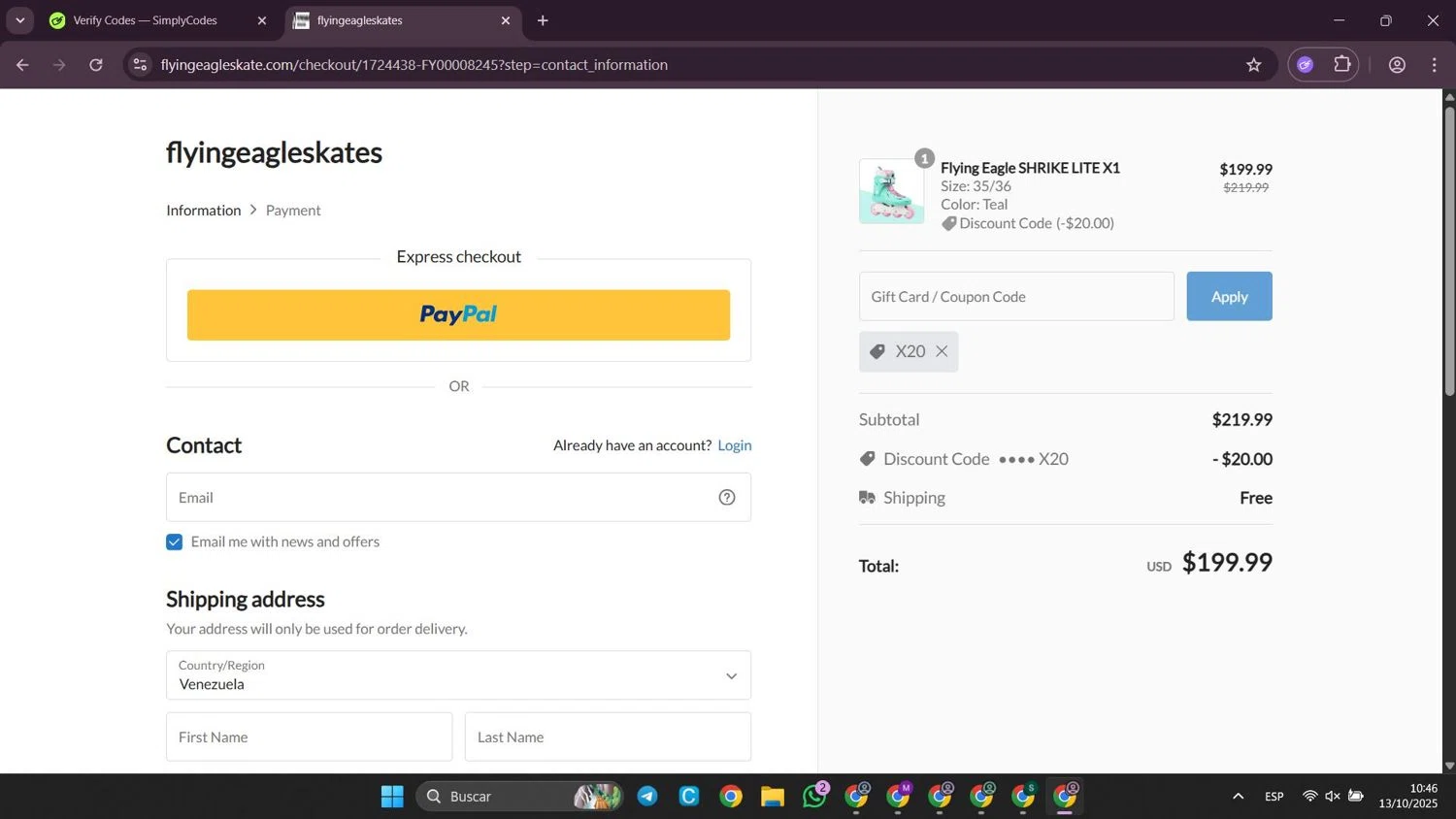This screenshot has height=819, width=1456.
Task: Click the page vertical scrollbar
Action: pyautogui.click(x=1449, y=250)
